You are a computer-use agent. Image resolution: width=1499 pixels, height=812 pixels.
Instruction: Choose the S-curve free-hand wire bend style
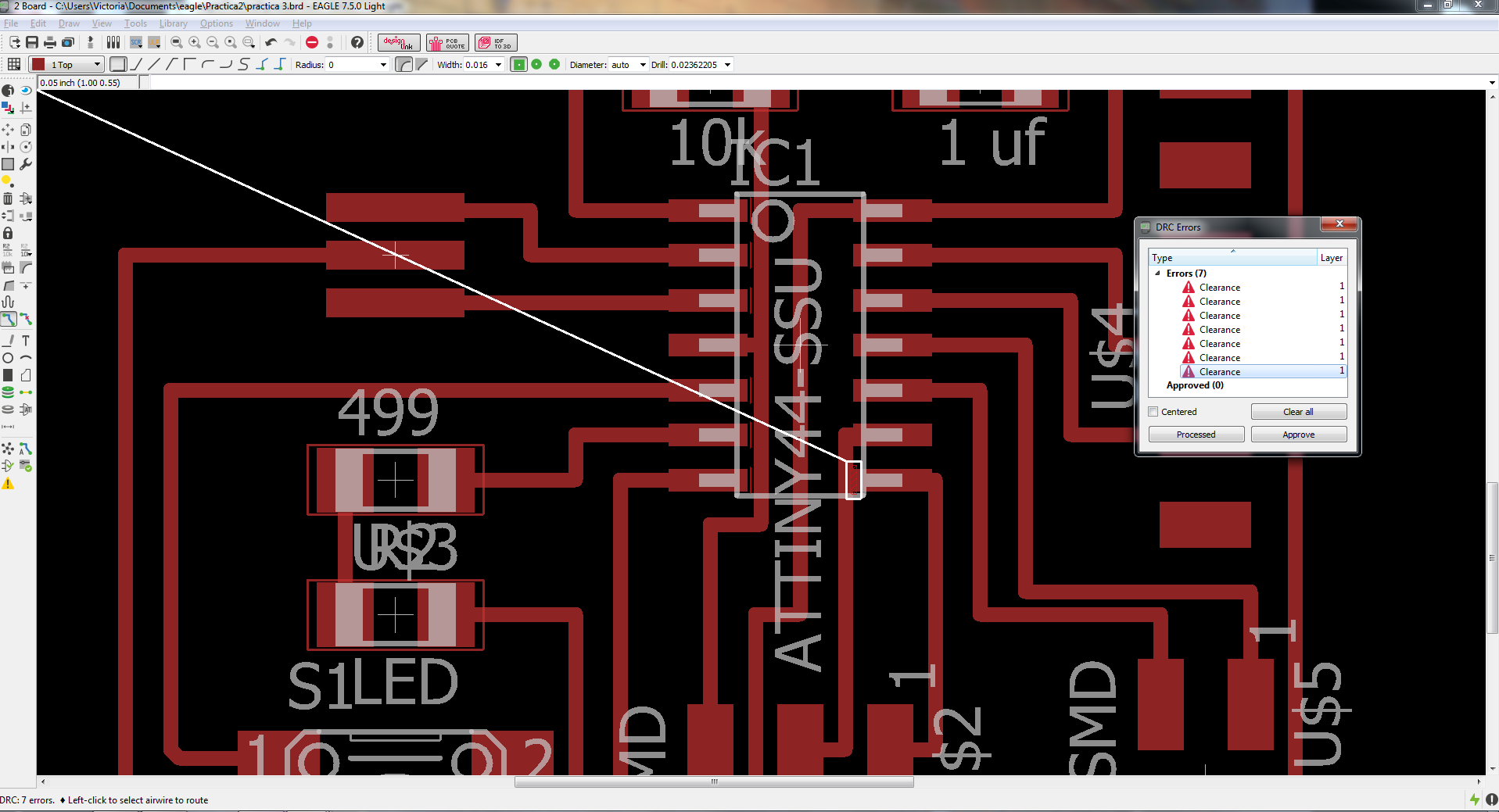pyautogui.click(x=244, y=65)
